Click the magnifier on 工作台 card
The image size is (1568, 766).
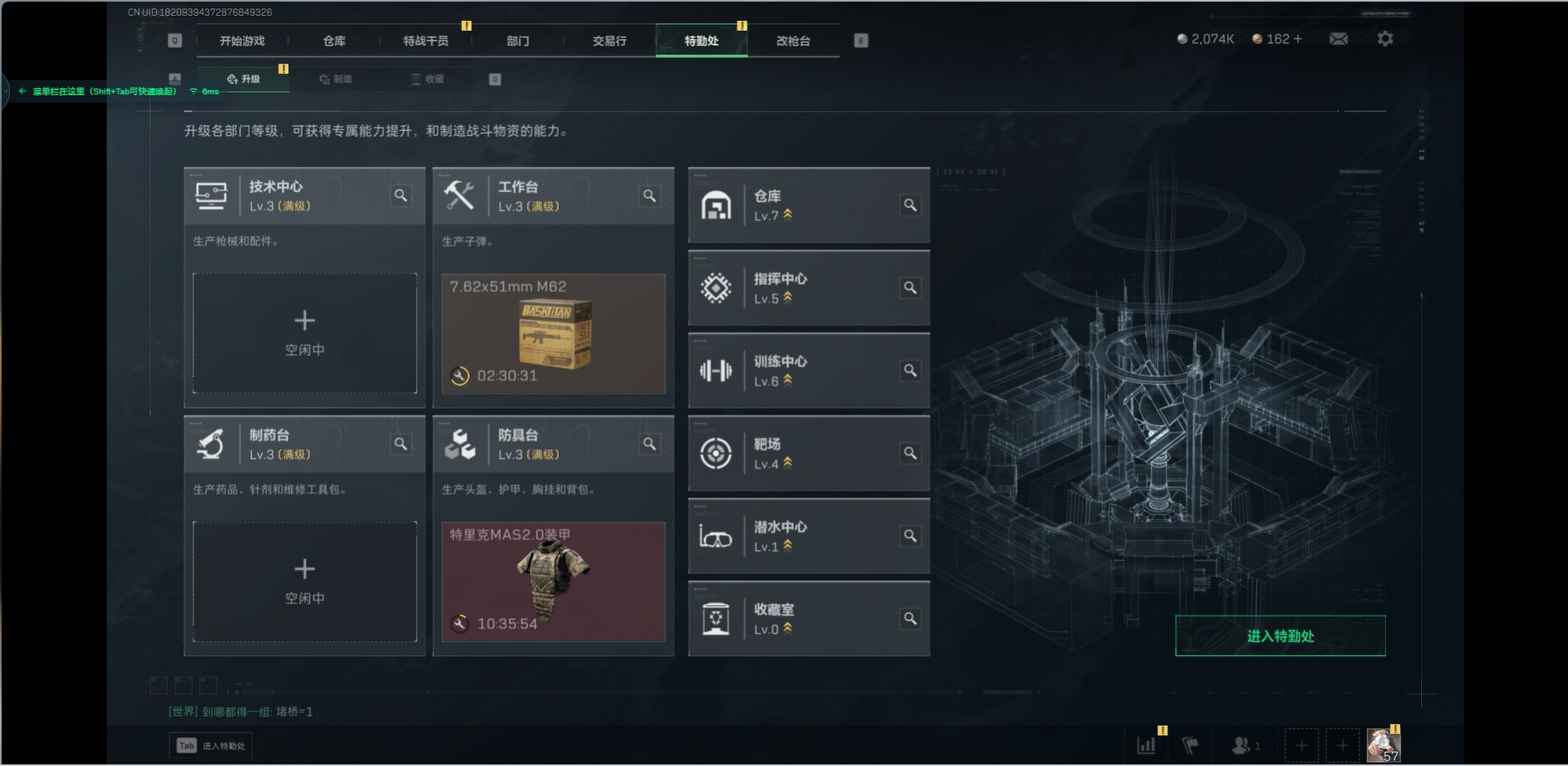(650, 196)
